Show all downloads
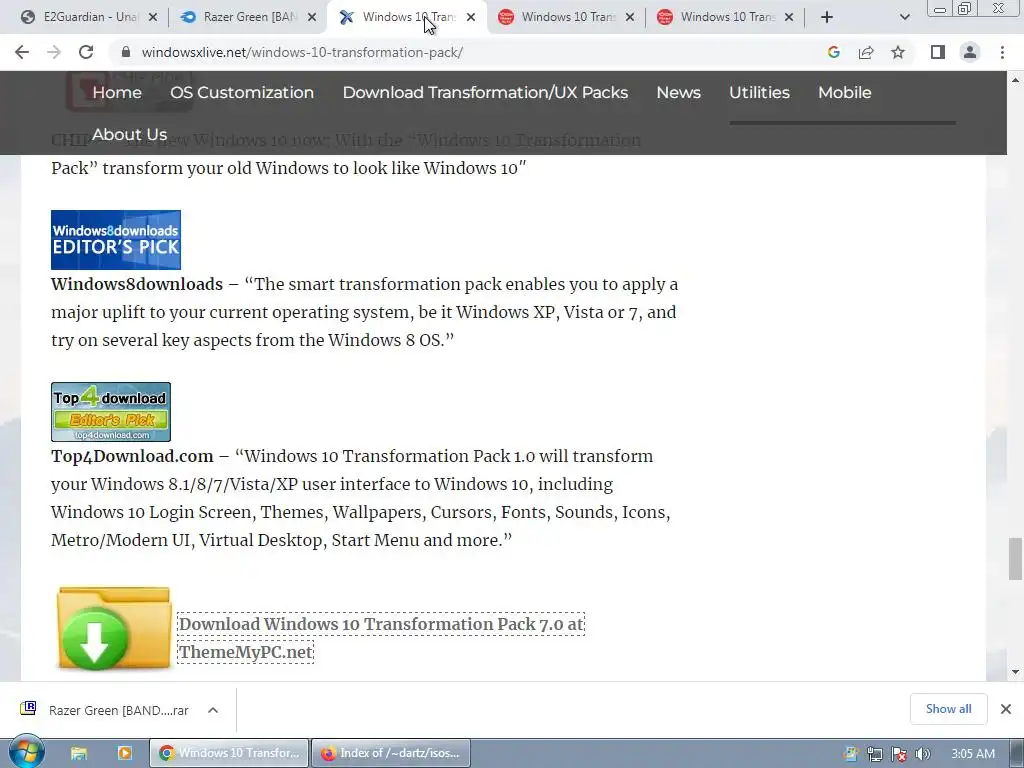 [x=948, y=709]
